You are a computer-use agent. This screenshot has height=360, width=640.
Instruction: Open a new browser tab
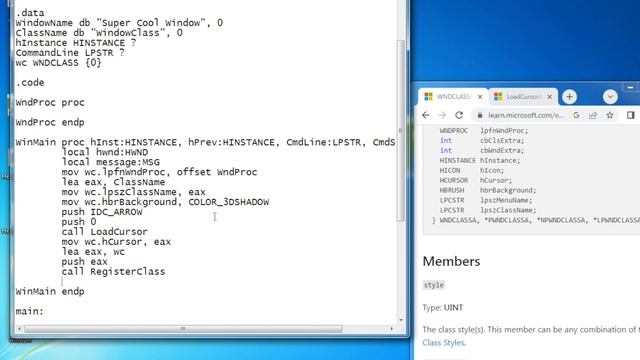tap(569, 97)
